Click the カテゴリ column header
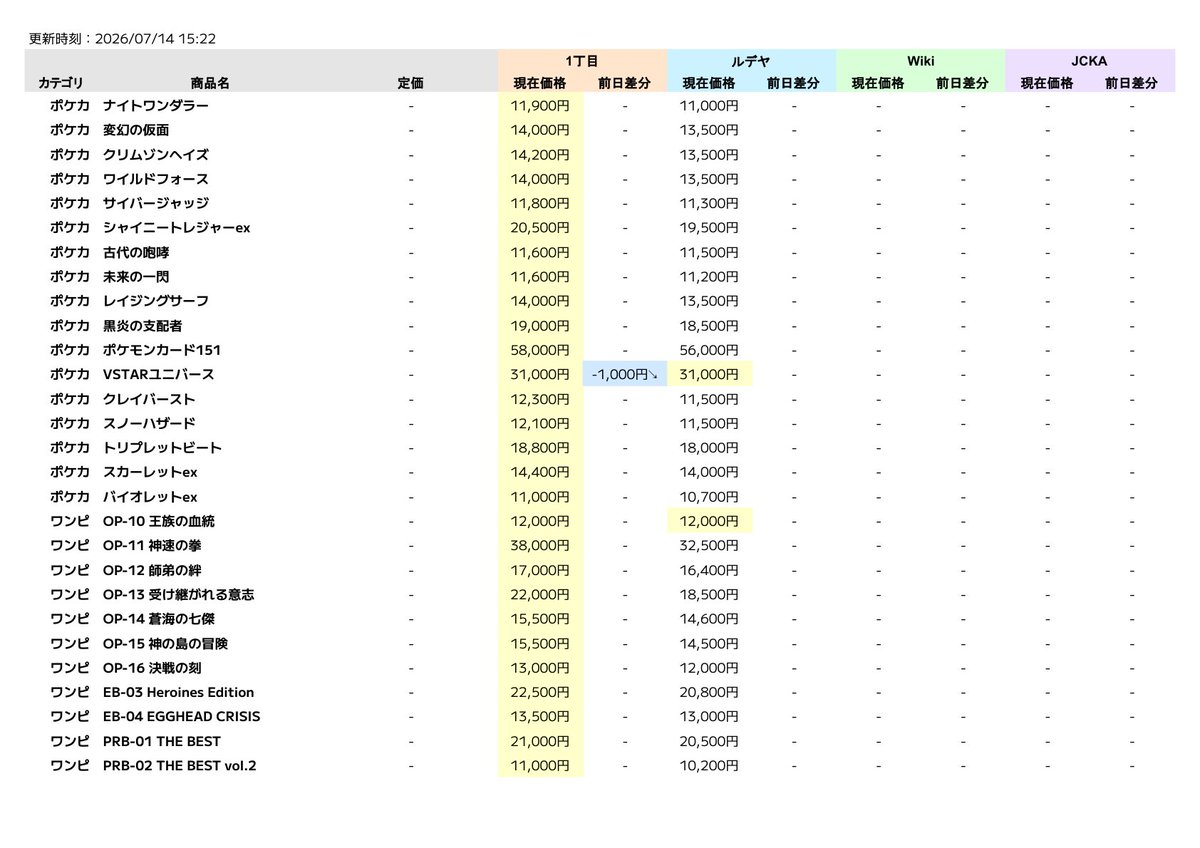 pyautogui.click(x=62, y=84)
